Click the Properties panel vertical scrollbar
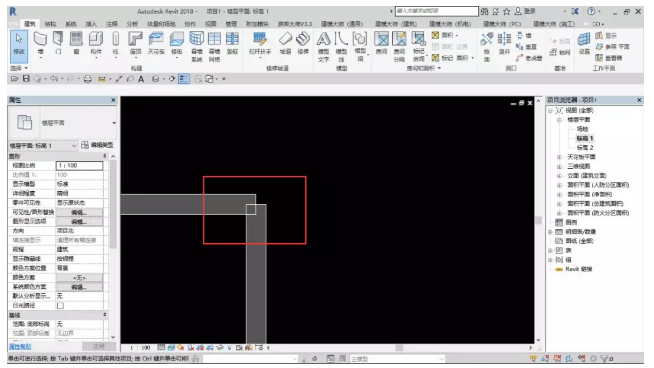The height and width of the screenshot is (368, 654). (x=113, y=204)
